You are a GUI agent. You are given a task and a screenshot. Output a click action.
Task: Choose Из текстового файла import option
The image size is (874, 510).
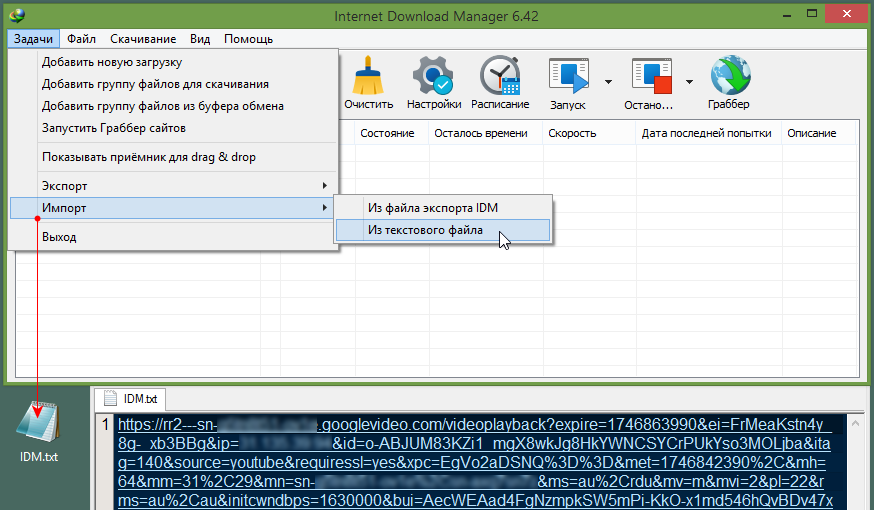[x=425, y=230]
